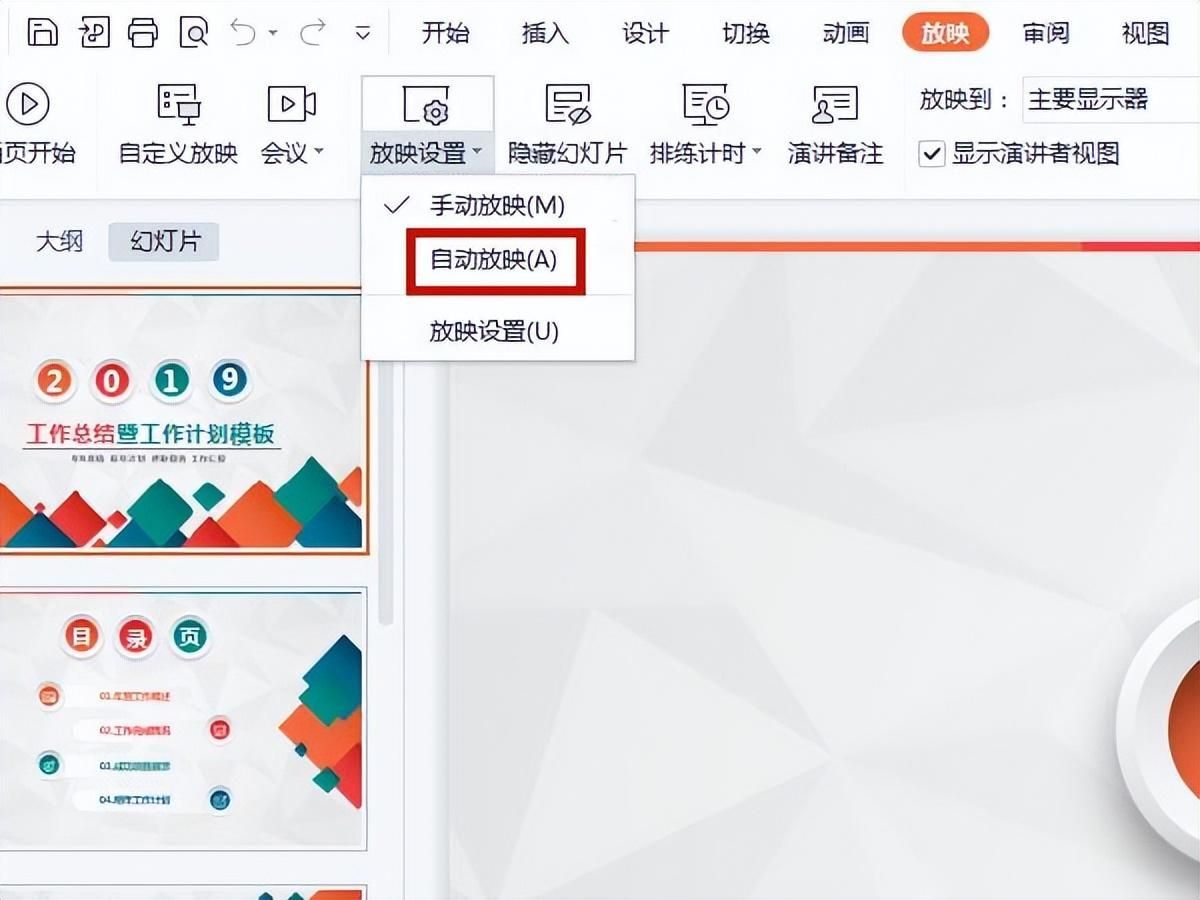Switch to the 大纲 panel tab
Viewport: 1200px width, 900px height.
tap(60, 242)
